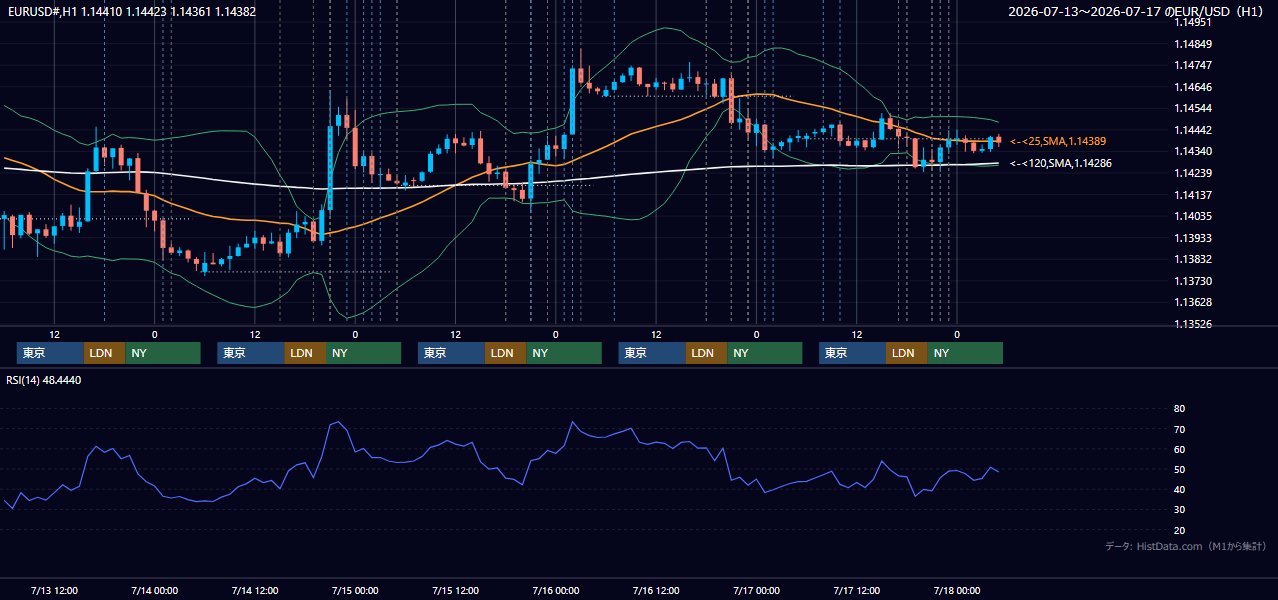Viewport: 1278px width, 600px height.
Task: Click the 7/16 00:00 time axis label
Action: coord(555,590)
